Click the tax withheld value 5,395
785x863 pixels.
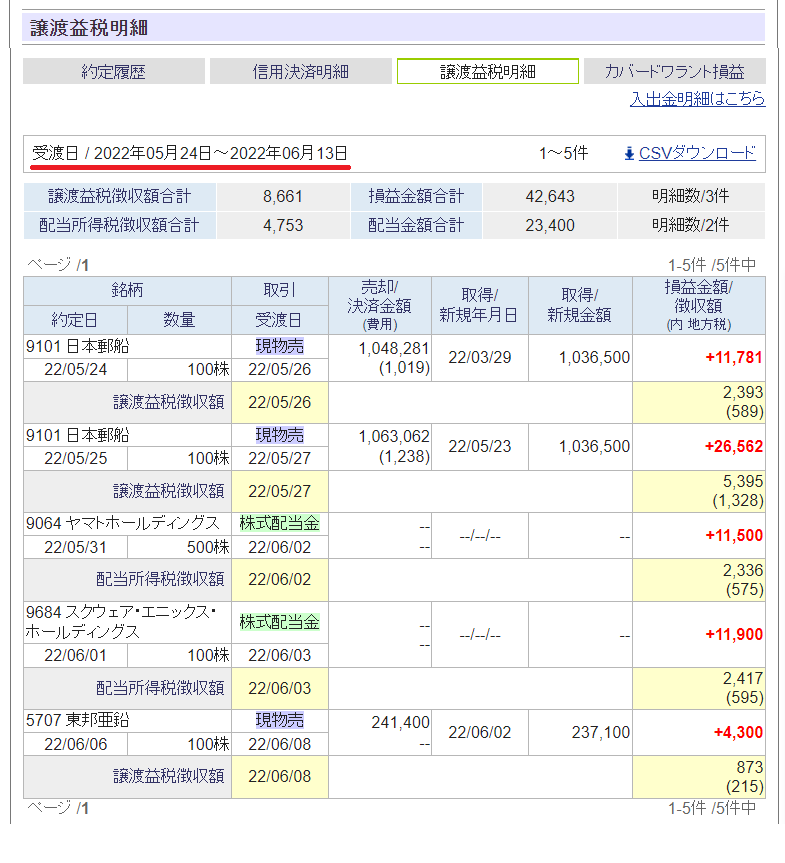[743, 482]
